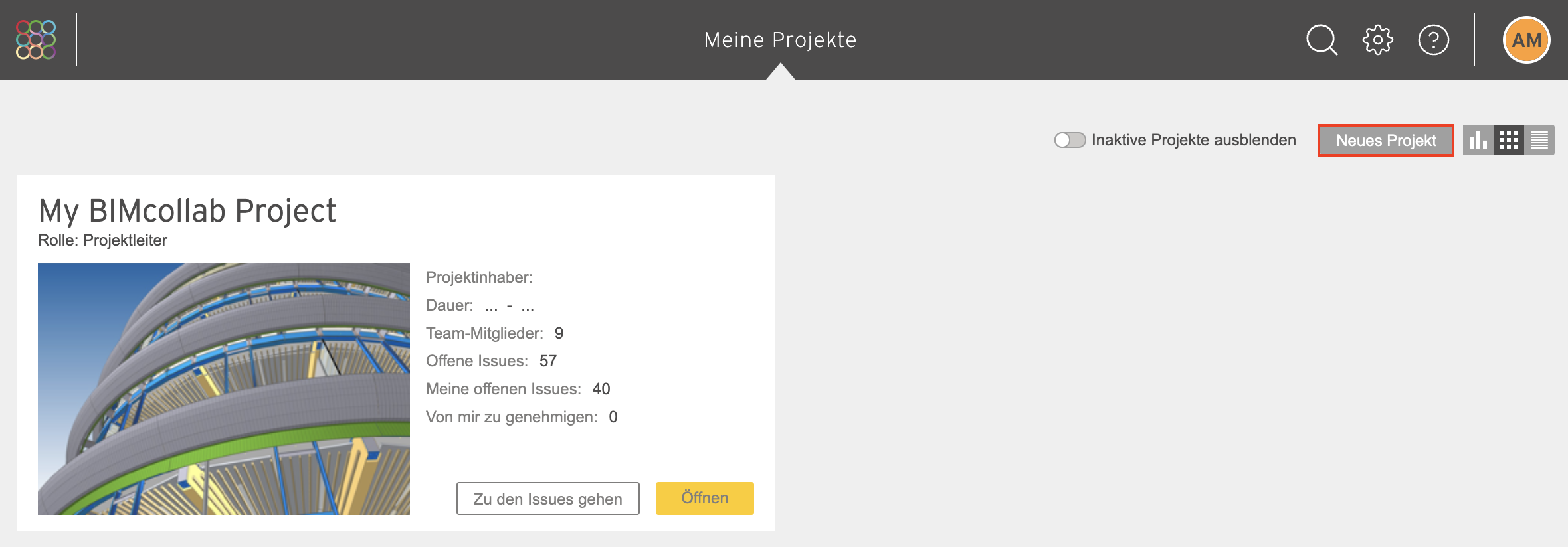Toggle Inaktive Projekte ausblenden switch

click(x=1070, y=140)
